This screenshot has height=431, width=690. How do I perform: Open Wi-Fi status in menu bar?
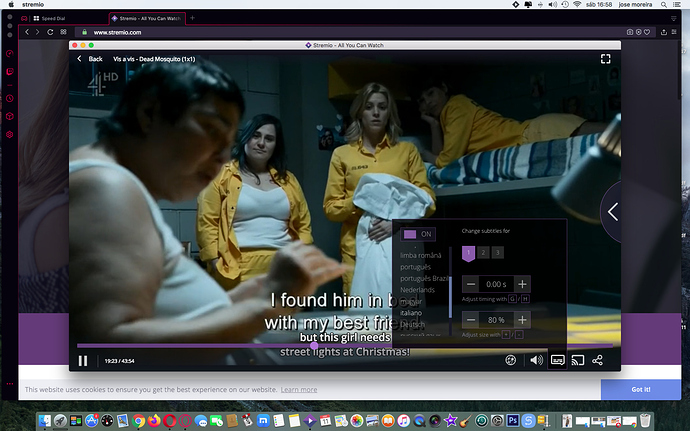(x=577, y=4)
